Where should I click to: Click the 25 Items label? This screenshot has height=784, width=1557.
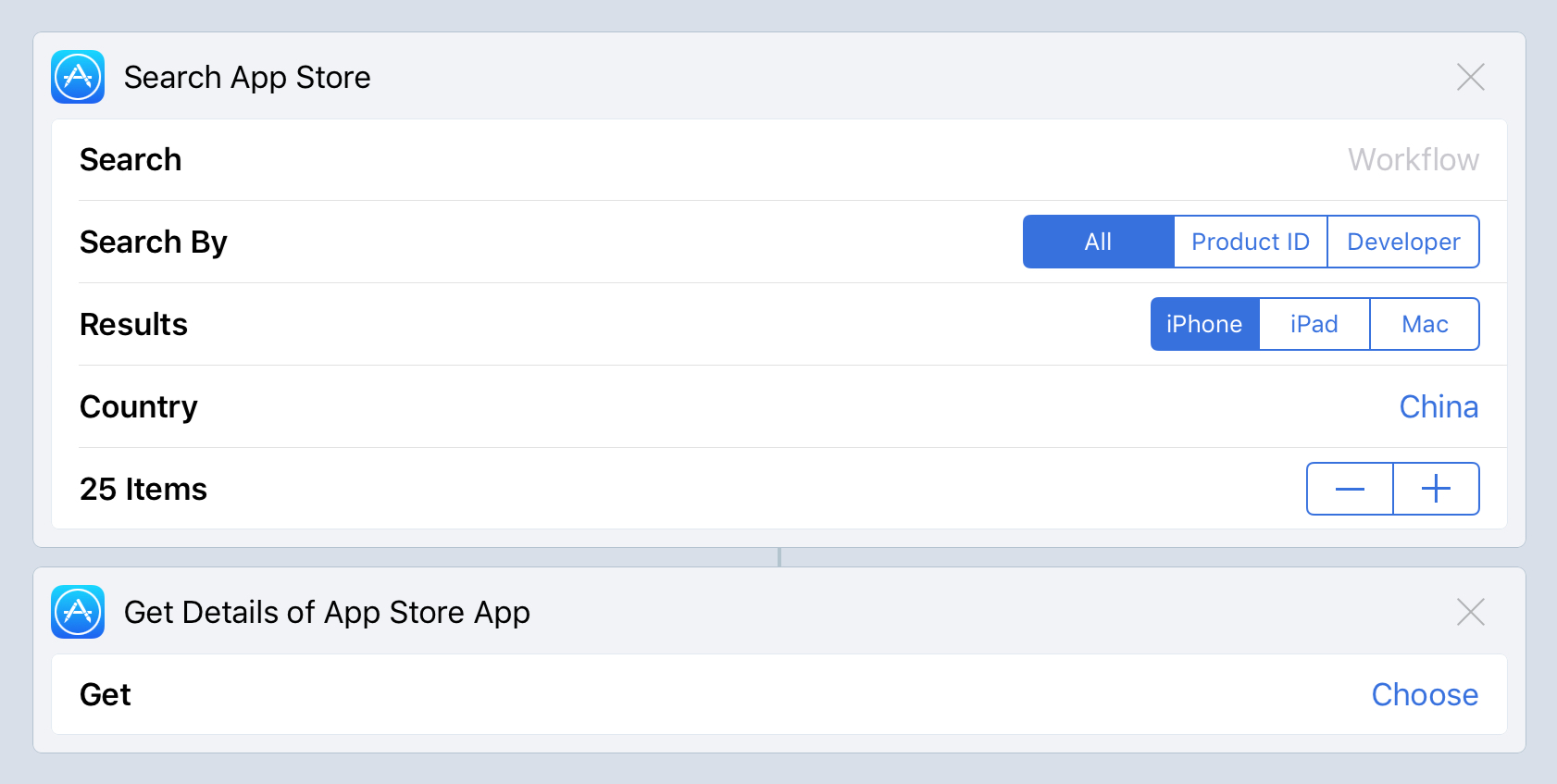tap(143, 489)
